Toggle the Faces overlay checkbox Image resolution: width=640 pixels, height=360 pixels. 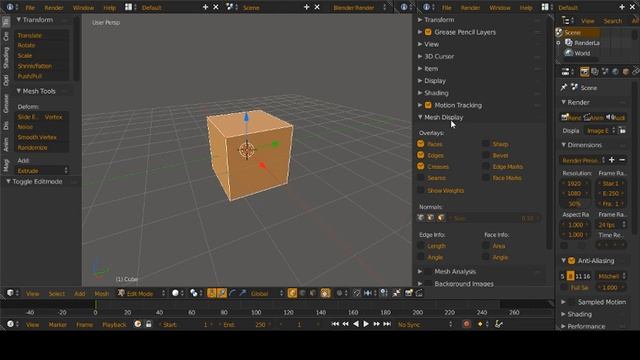pos(421,144)
